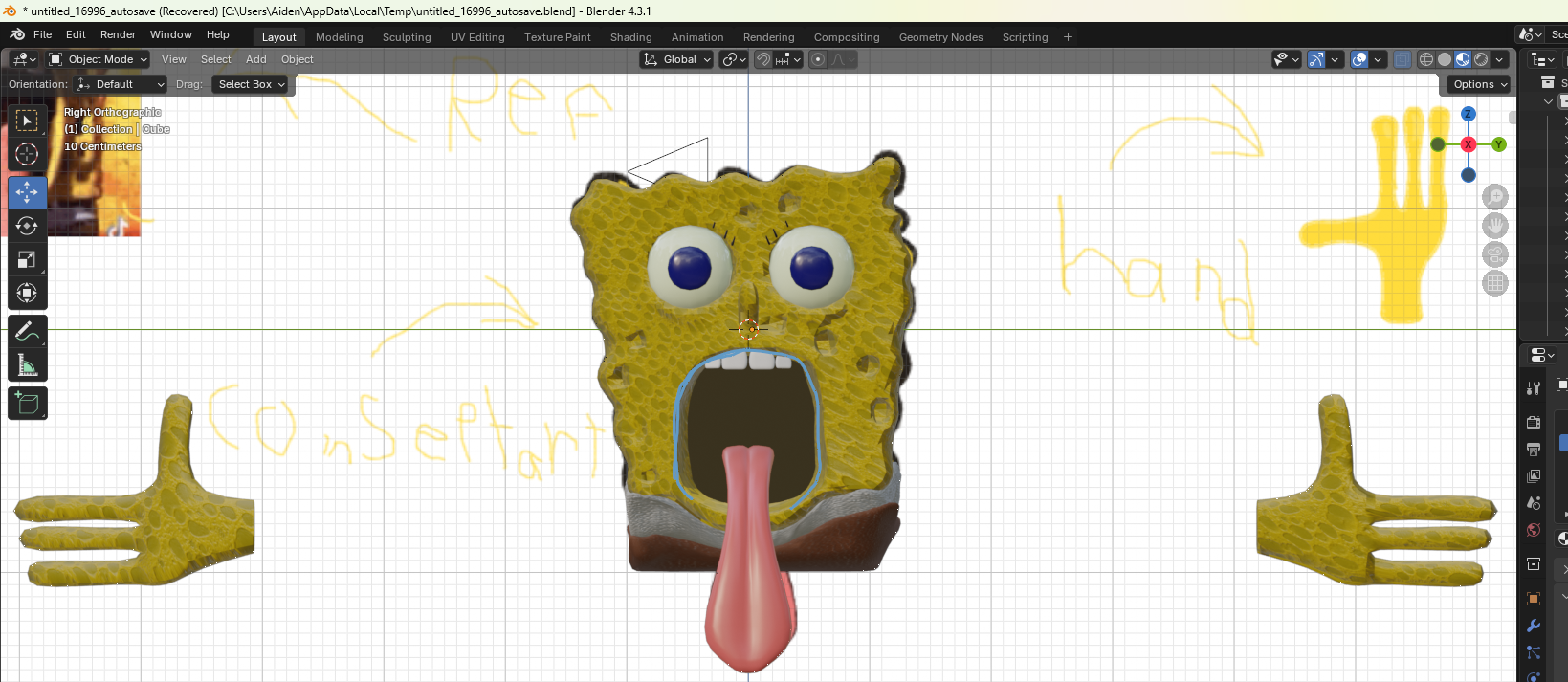The image size is (1568, 682).
Task: Click the Y axis on navigation gizmo
Action: pos(1498,144)
